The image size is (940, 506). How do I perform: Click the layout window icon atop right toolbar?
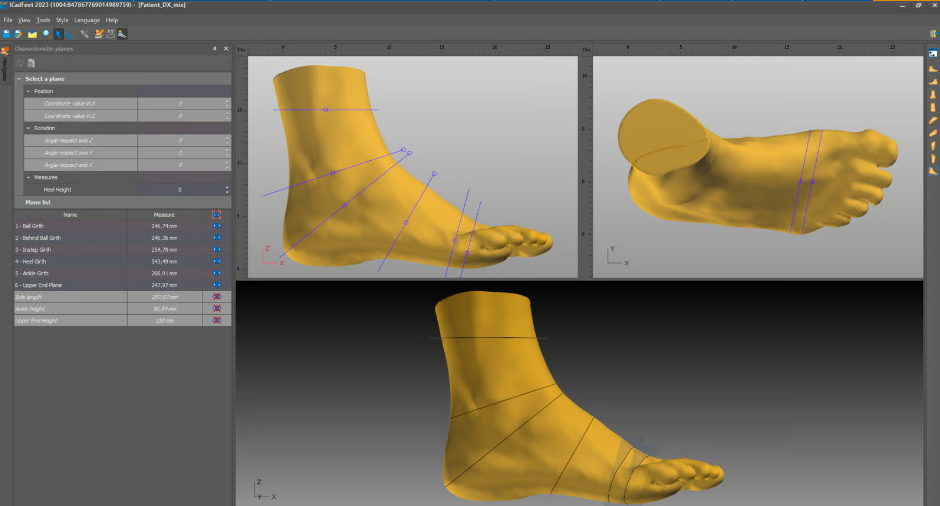[x=933, y=53]
